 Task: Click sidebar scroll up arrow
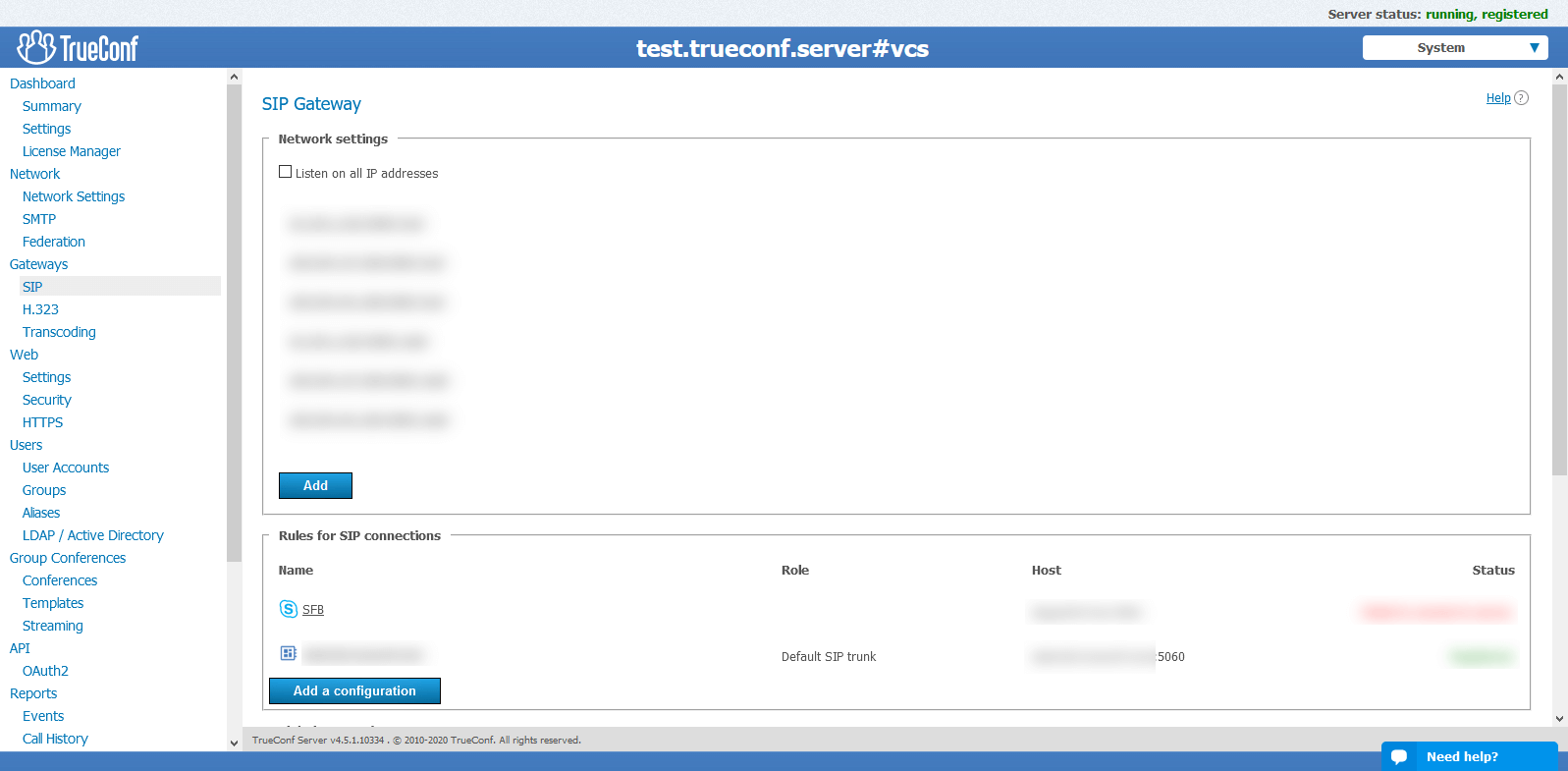point(234,77)
